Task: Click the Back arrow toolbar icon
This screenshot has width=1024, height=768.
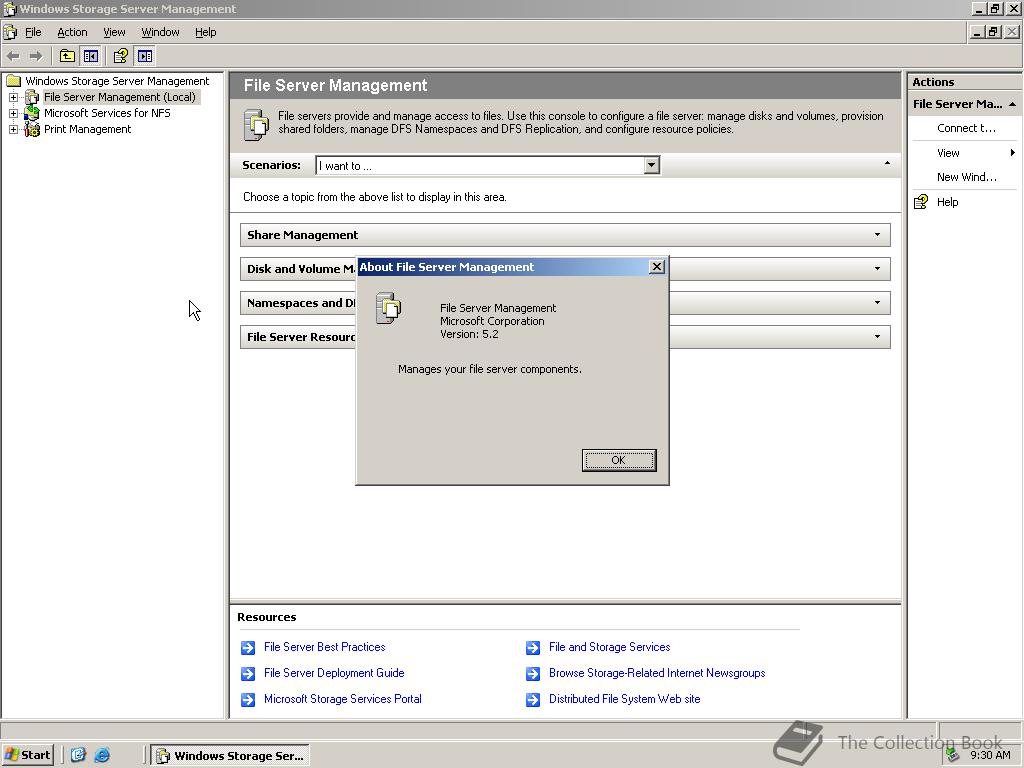Action: click(13, 56)
